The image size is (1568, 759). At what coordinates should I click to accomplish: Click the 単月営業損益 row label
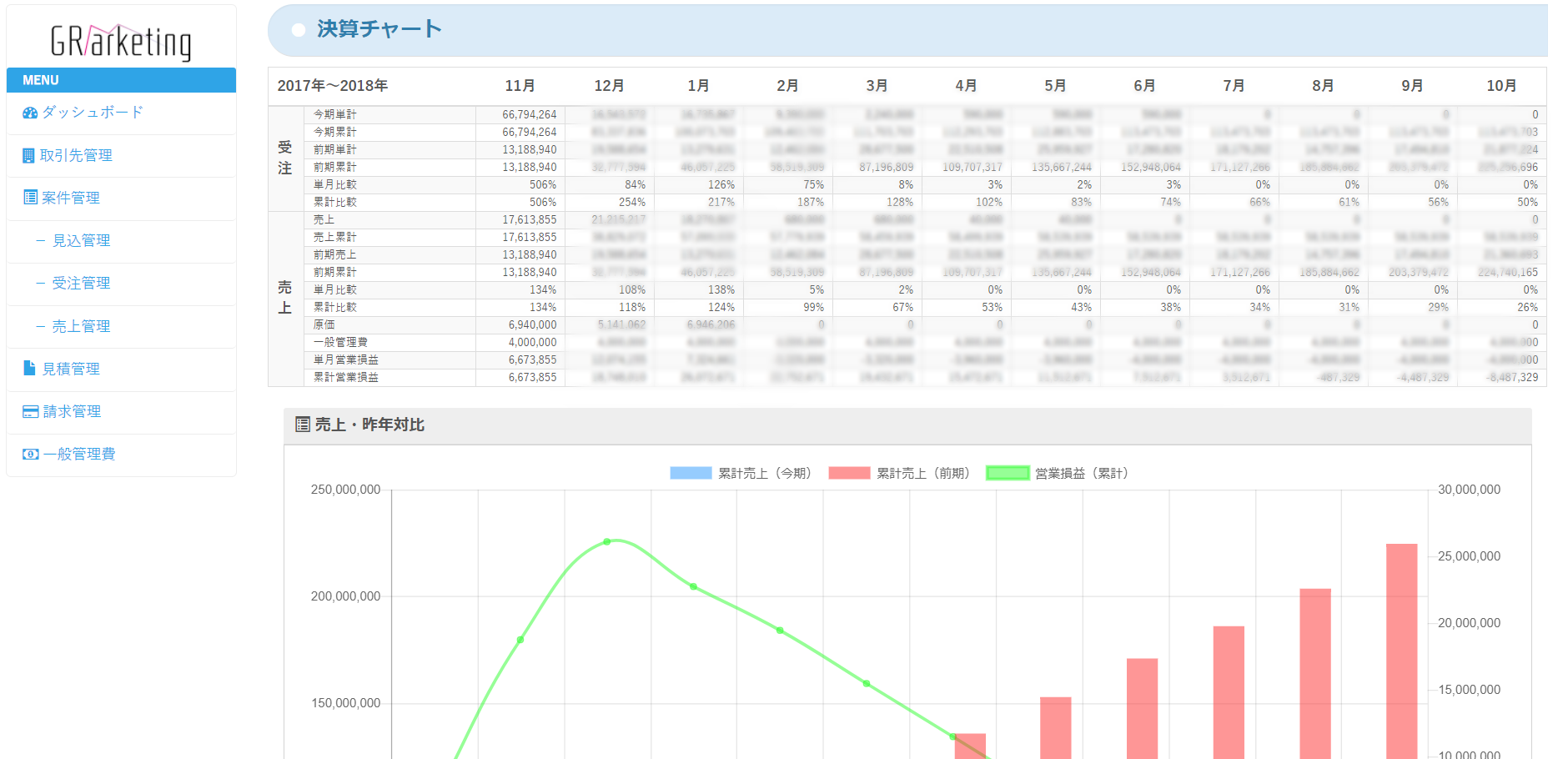345,359
